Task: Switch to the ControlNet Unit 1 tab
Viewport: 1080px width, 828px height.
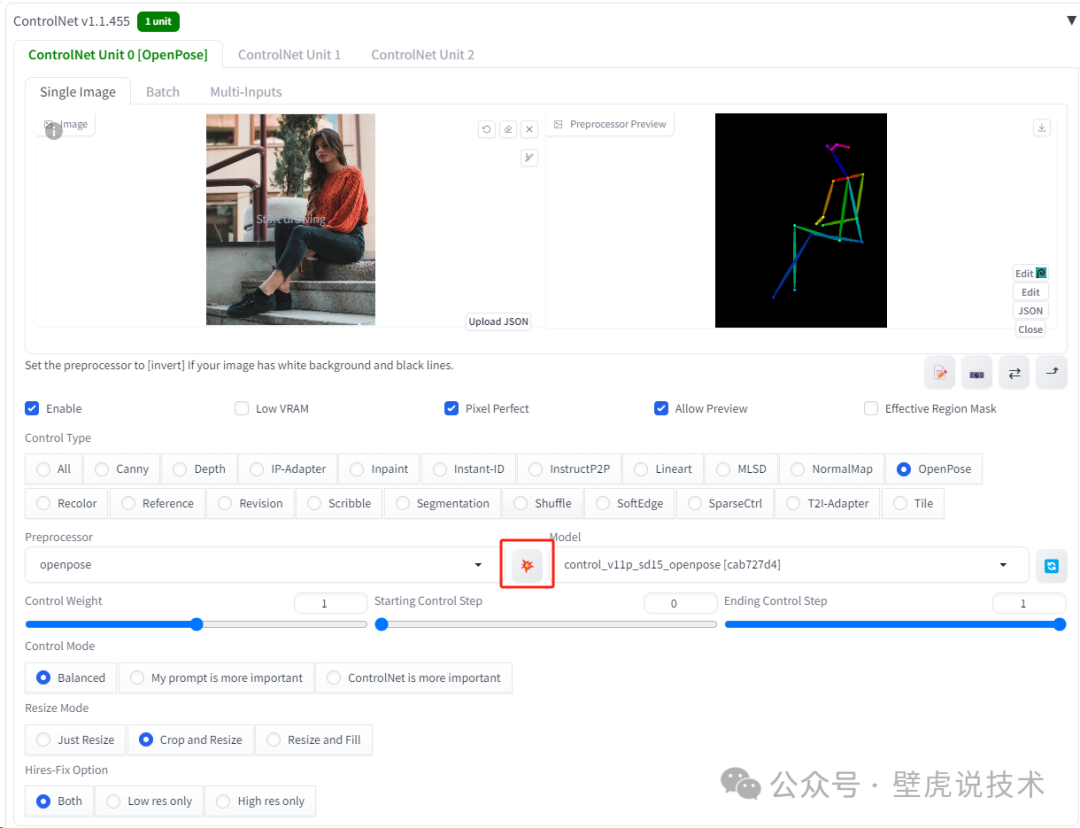Action: point(289,54)
